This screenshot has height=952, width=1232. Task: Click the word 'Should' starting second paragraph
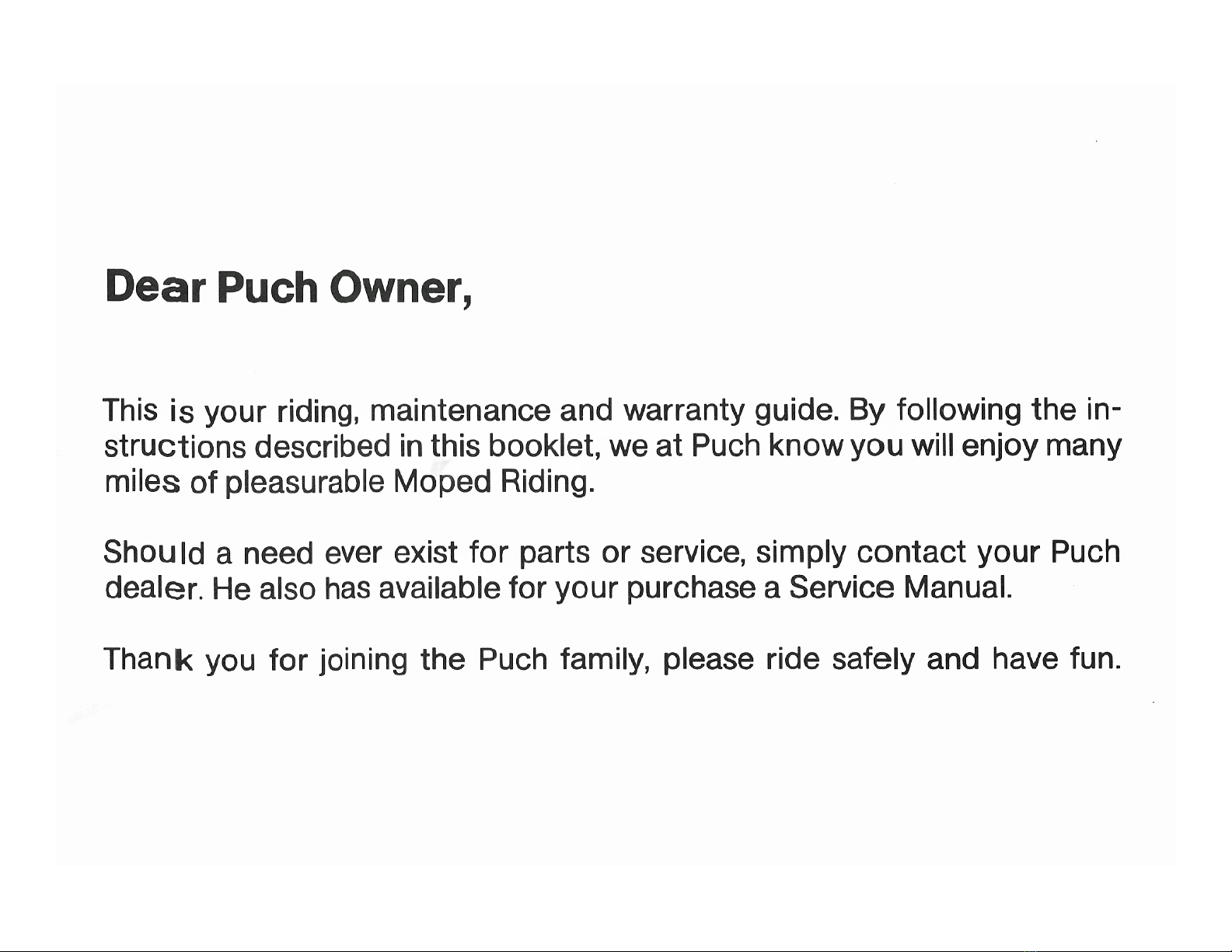154,553
